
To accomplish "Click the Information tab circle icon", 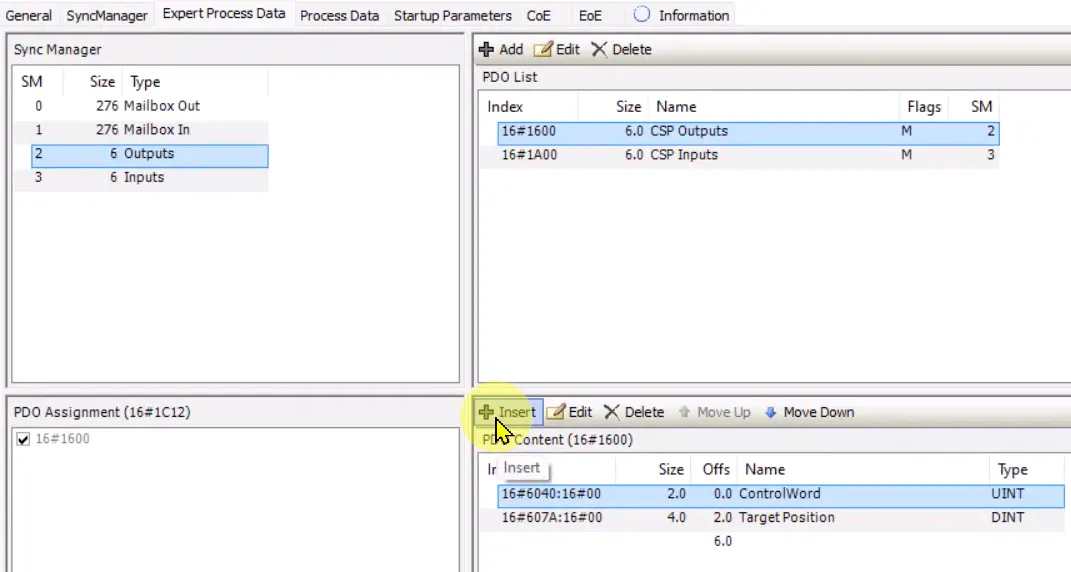I will (x=641, y=14).
